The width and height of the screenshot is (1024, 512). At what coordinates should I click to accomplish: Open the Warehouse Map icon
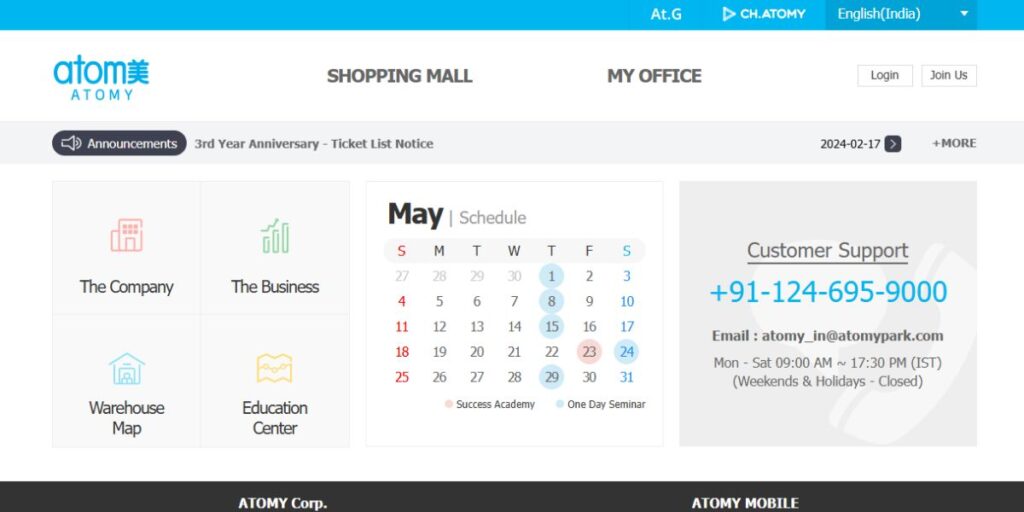click(x=127, y=369)
